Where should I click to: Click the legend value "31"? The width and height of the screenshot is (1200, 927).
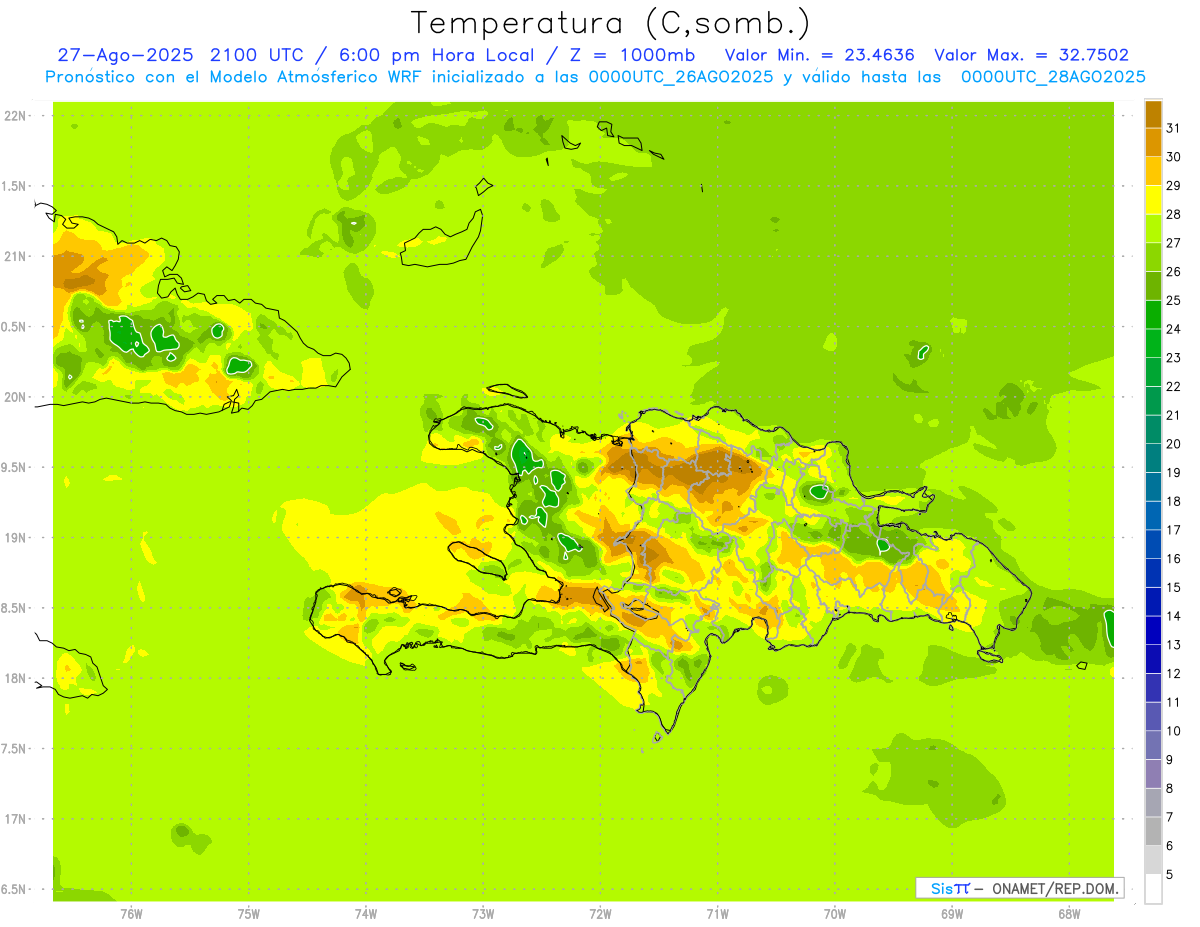(1174, 128)
